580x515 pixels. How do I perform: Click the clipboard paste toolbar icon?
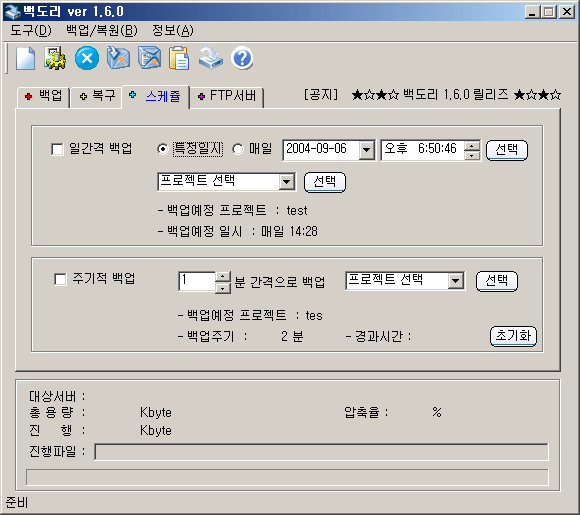[x=179, y=58]
